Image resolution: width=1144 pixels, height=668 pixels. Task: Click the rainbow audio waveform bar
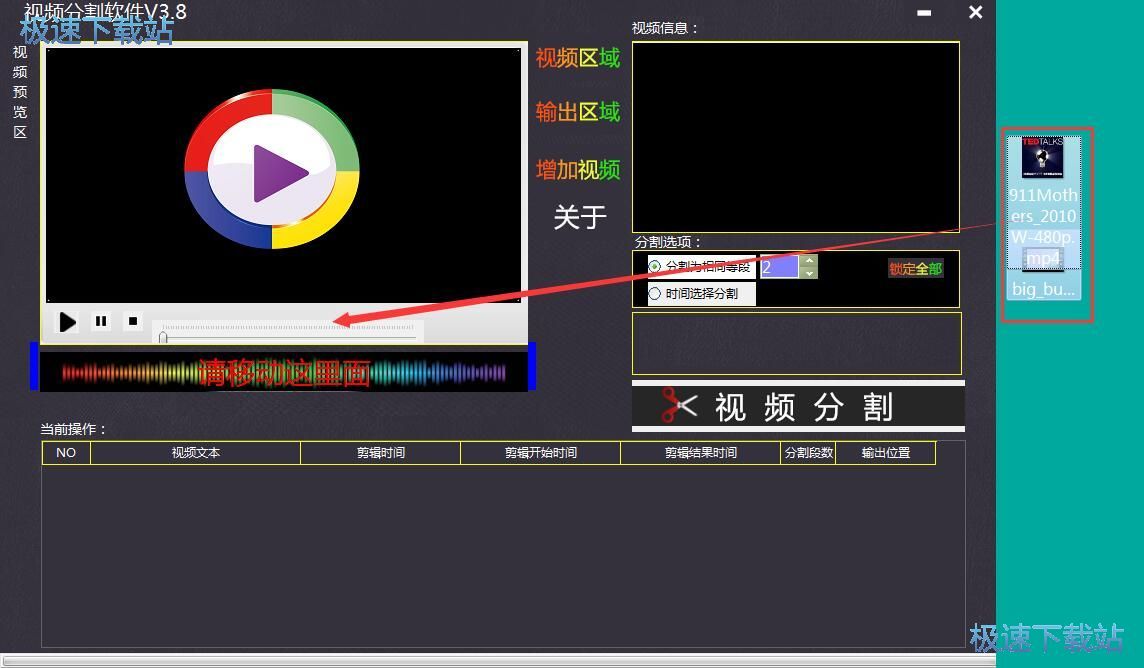[x=283, y=372]
